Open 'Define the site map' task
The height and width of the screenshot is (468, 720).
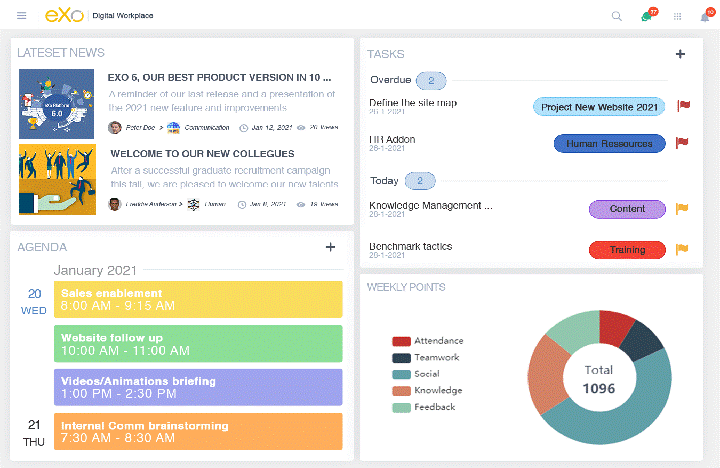click(413, 103)
